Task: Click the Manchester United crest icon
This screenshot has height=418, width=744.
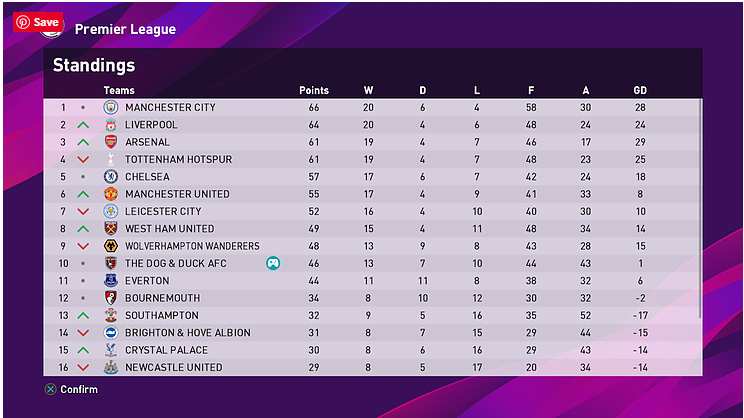Action: point(111,194)
